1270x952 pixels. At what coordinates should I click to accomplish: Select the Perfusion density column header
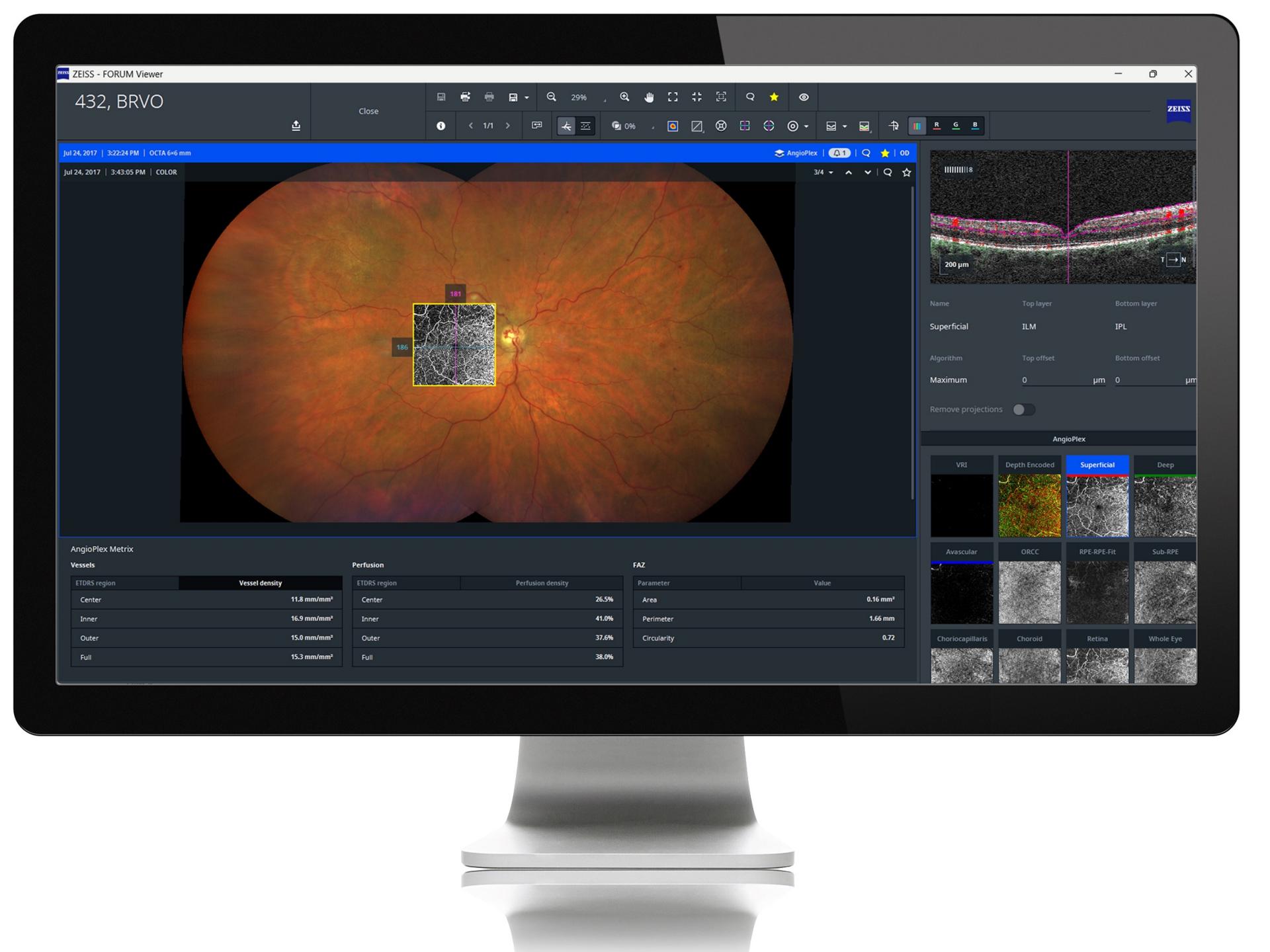pos(541,583)
